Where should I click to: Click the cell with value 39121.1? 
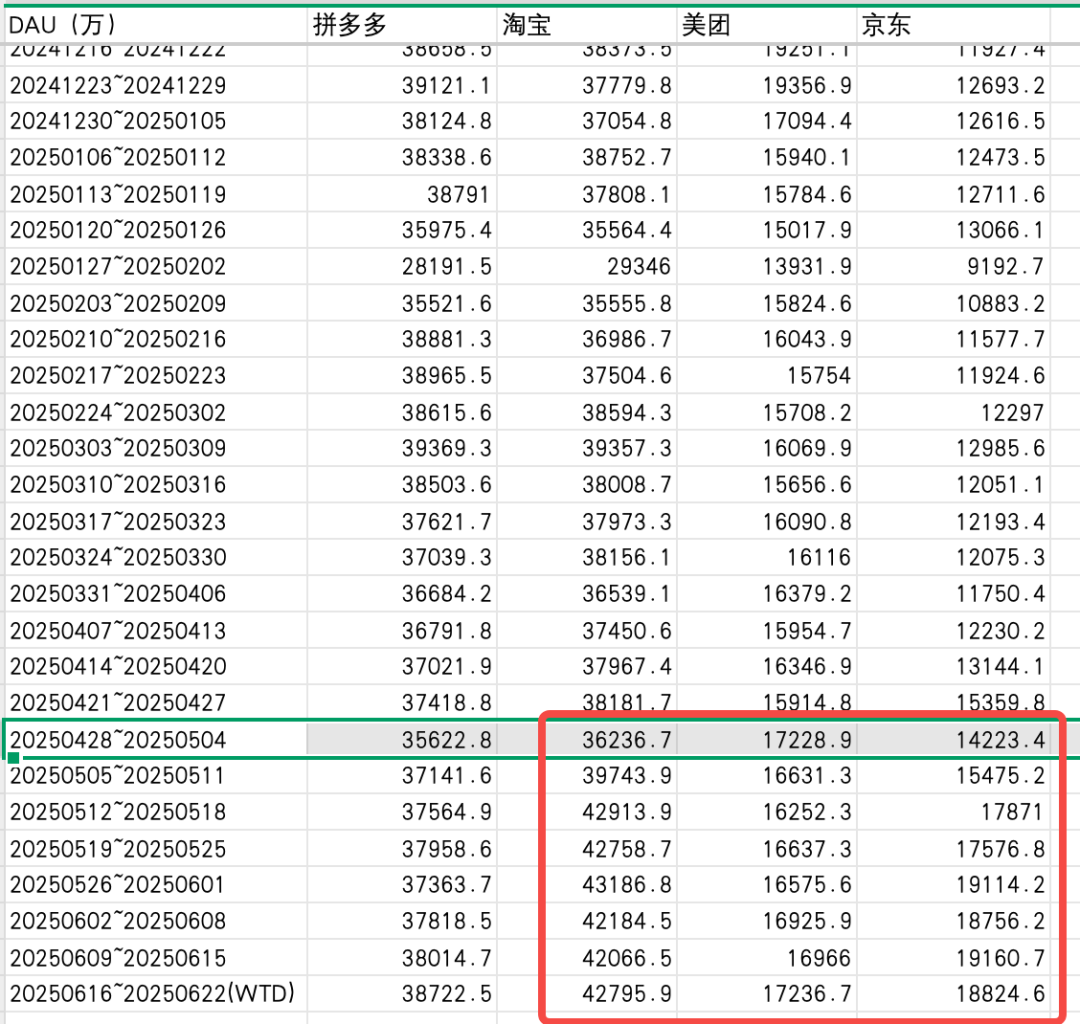tap(402, 85)
